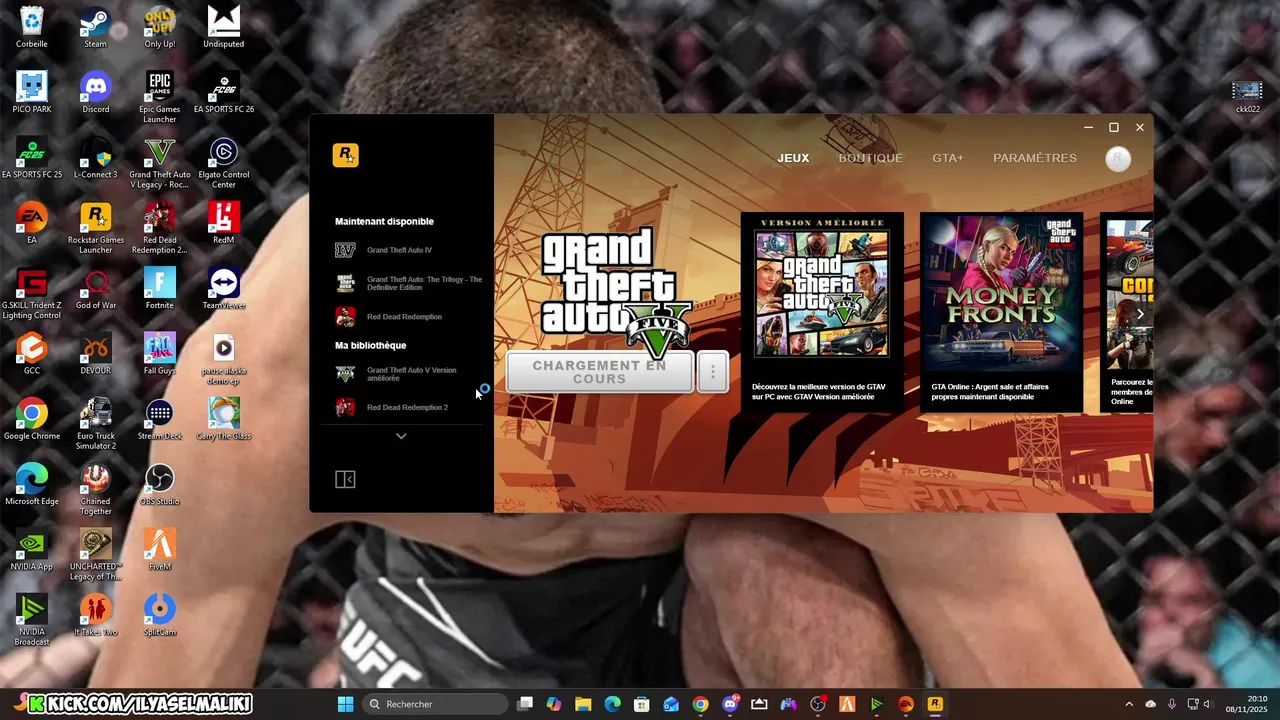
Task: Launch Euro Truck Simulator 2 desktop icon
Action: click(x=96, y=423)
